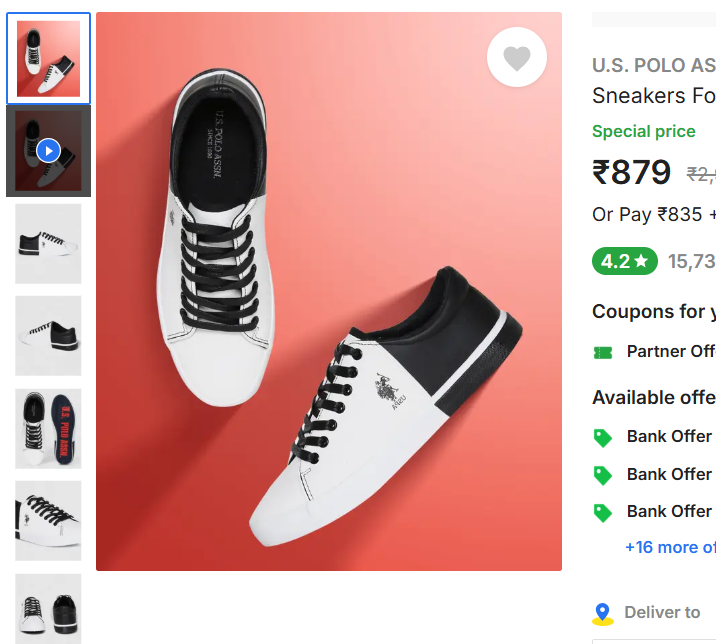
Task: Open the U.S. POLO ASSN. brand link
Action: coord(653,66)
